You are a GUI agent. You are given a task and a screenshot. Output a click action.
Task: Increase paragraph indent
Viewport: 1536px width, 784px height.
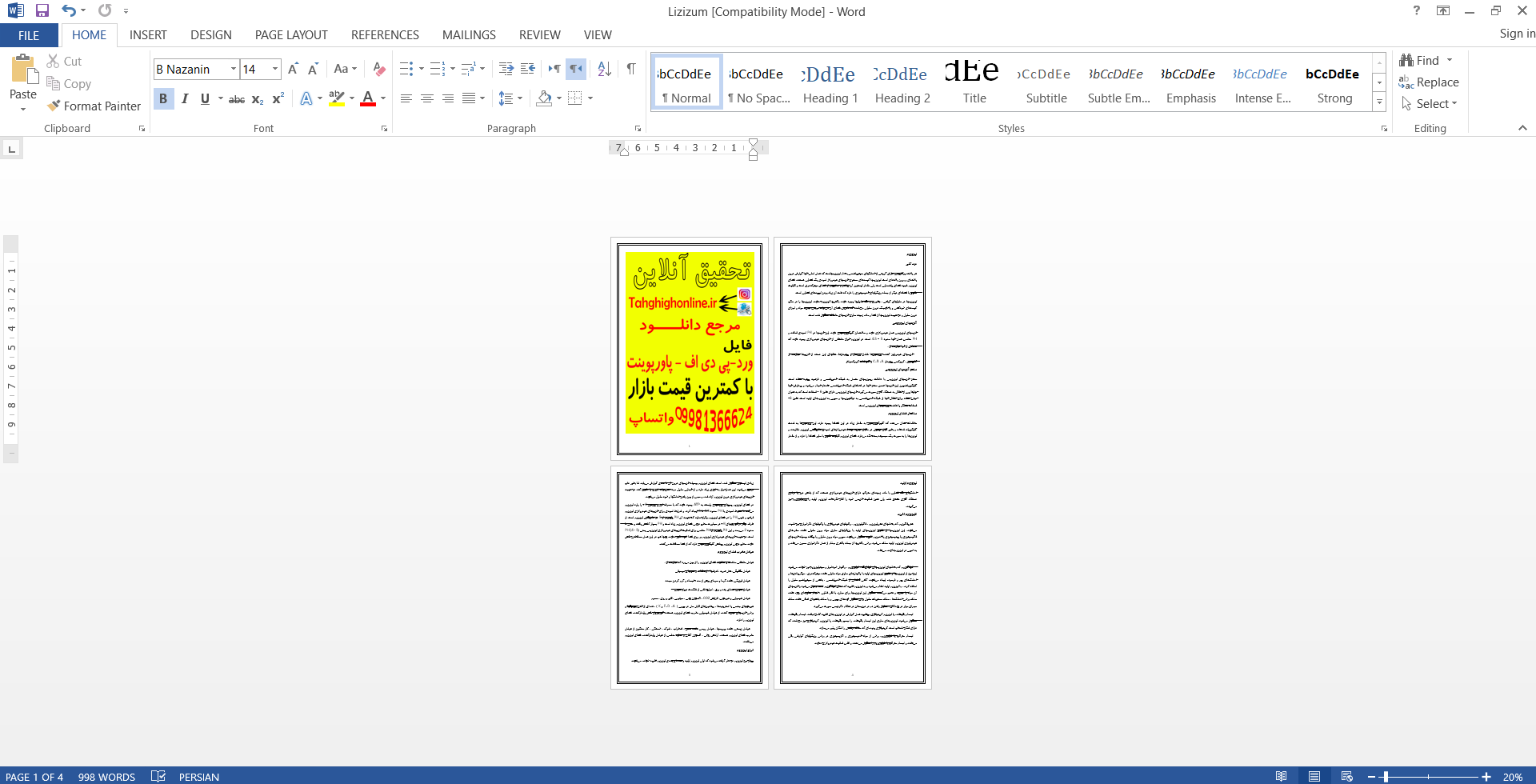(527, 69)
